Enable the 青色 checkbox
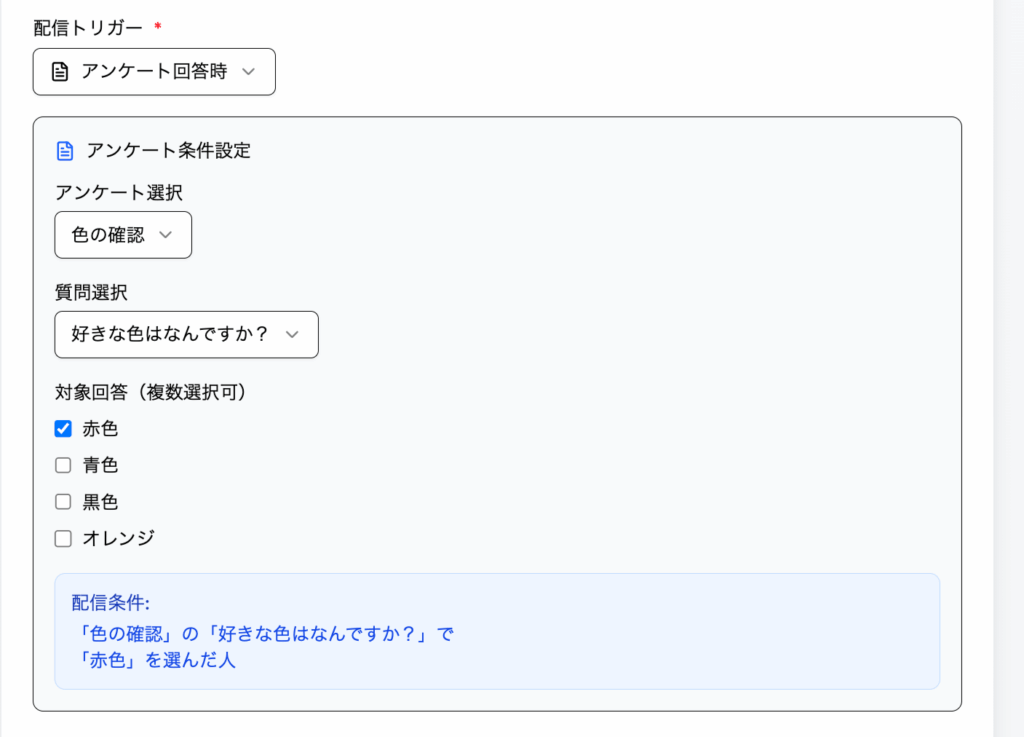This screenshot has width=1024, height=737. tap(63, 465)
